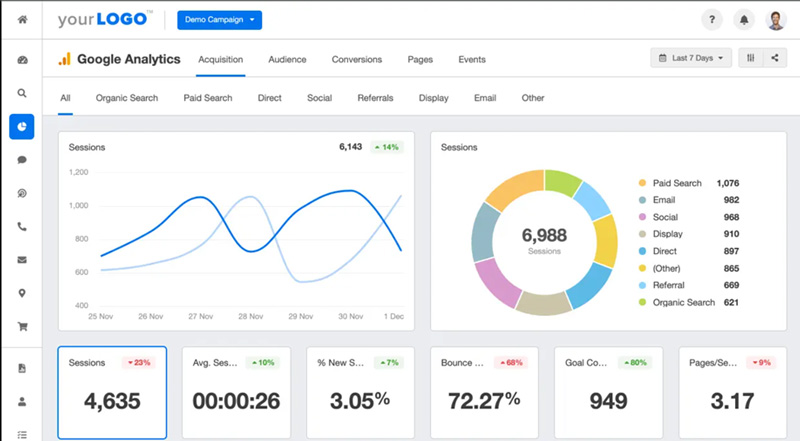Viewport: 800px width, 441px height.
Task: Open the help question mark icon
Action: click(x=711, y=20)
